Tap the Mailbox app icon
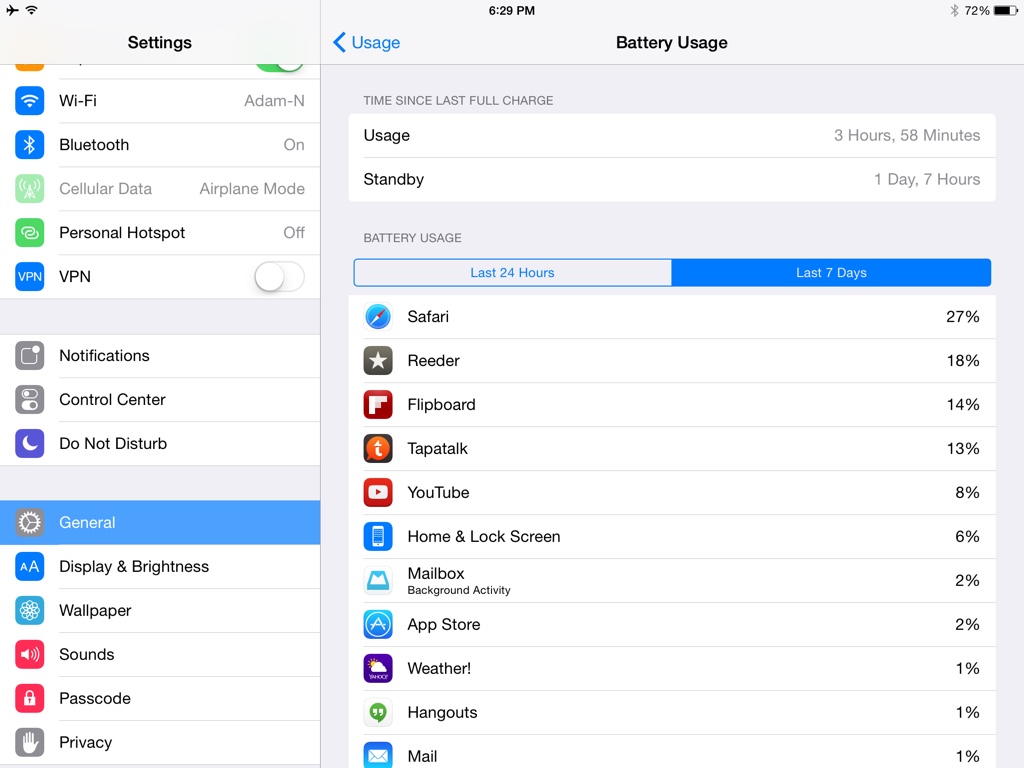1024x768 pixels. tap(378, 581)
